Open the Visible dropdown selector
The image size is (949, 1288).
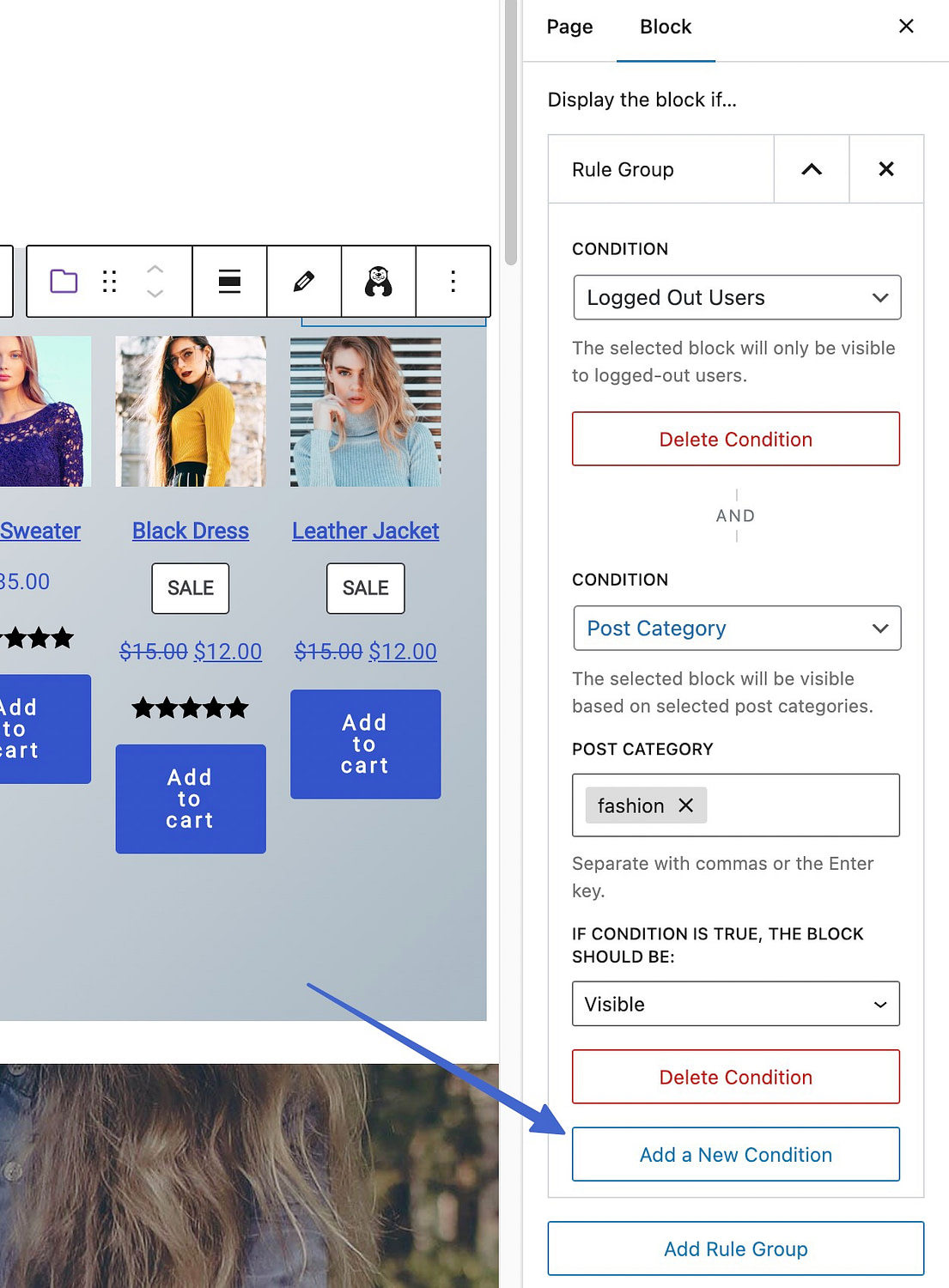tap(736, 1004)
